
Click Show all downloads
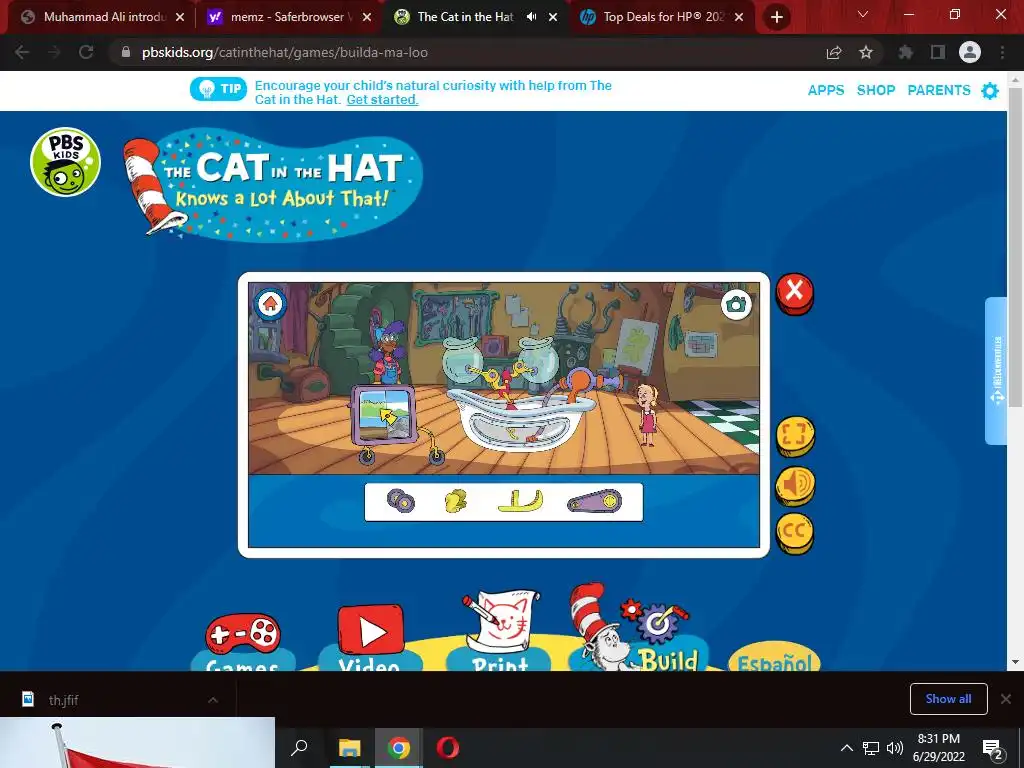tap(948, 699)
